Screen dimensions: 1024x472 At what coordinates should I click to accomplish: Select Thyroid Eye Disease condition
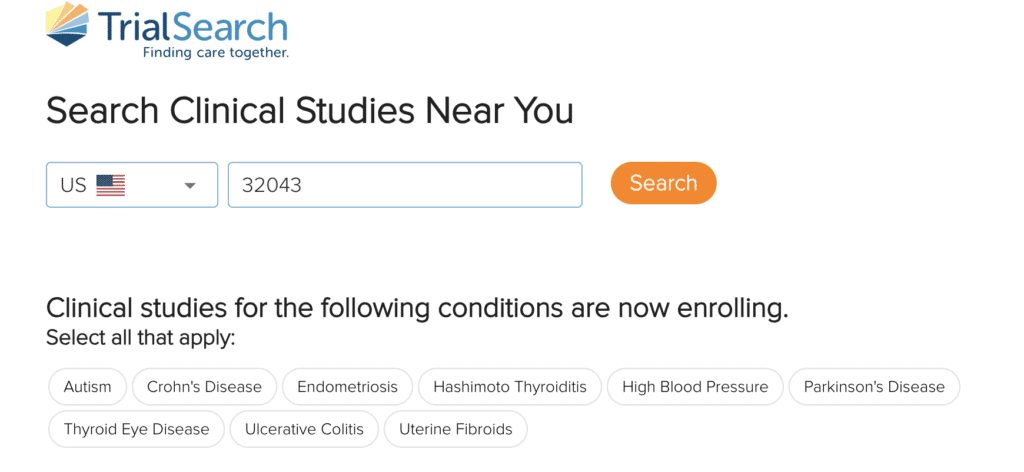(136, 429)
